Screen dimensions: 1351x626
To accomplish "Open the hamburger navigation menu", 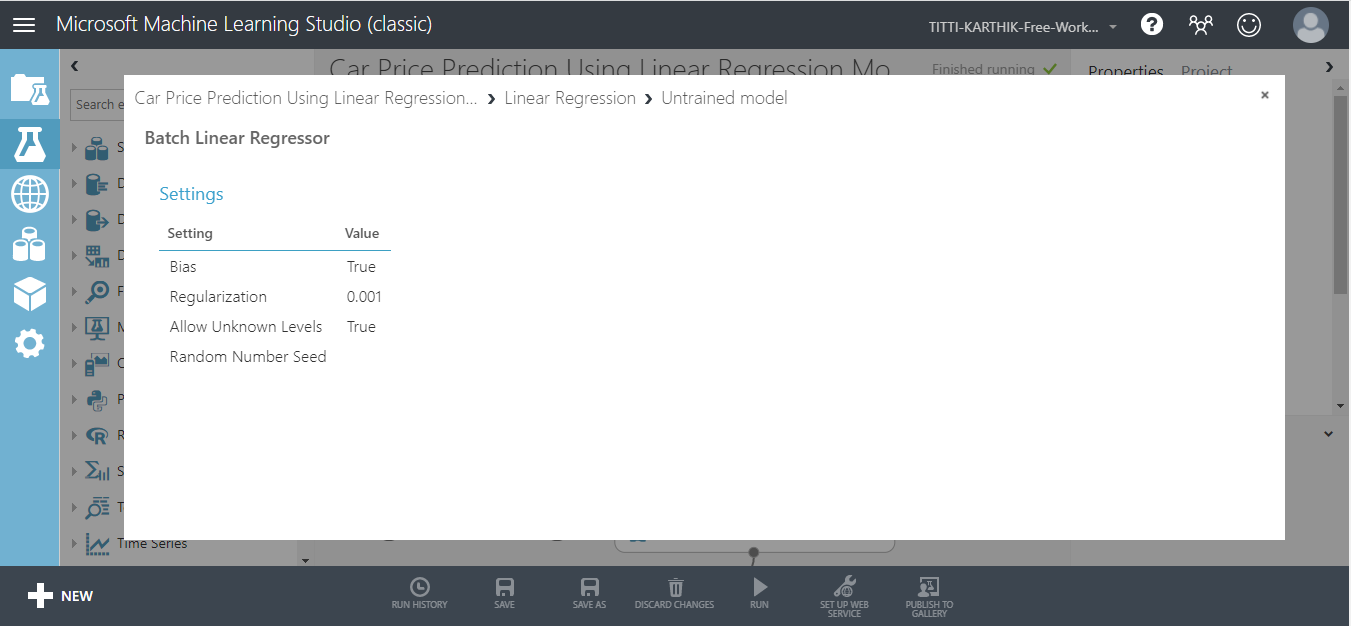I will click(25, 25).
